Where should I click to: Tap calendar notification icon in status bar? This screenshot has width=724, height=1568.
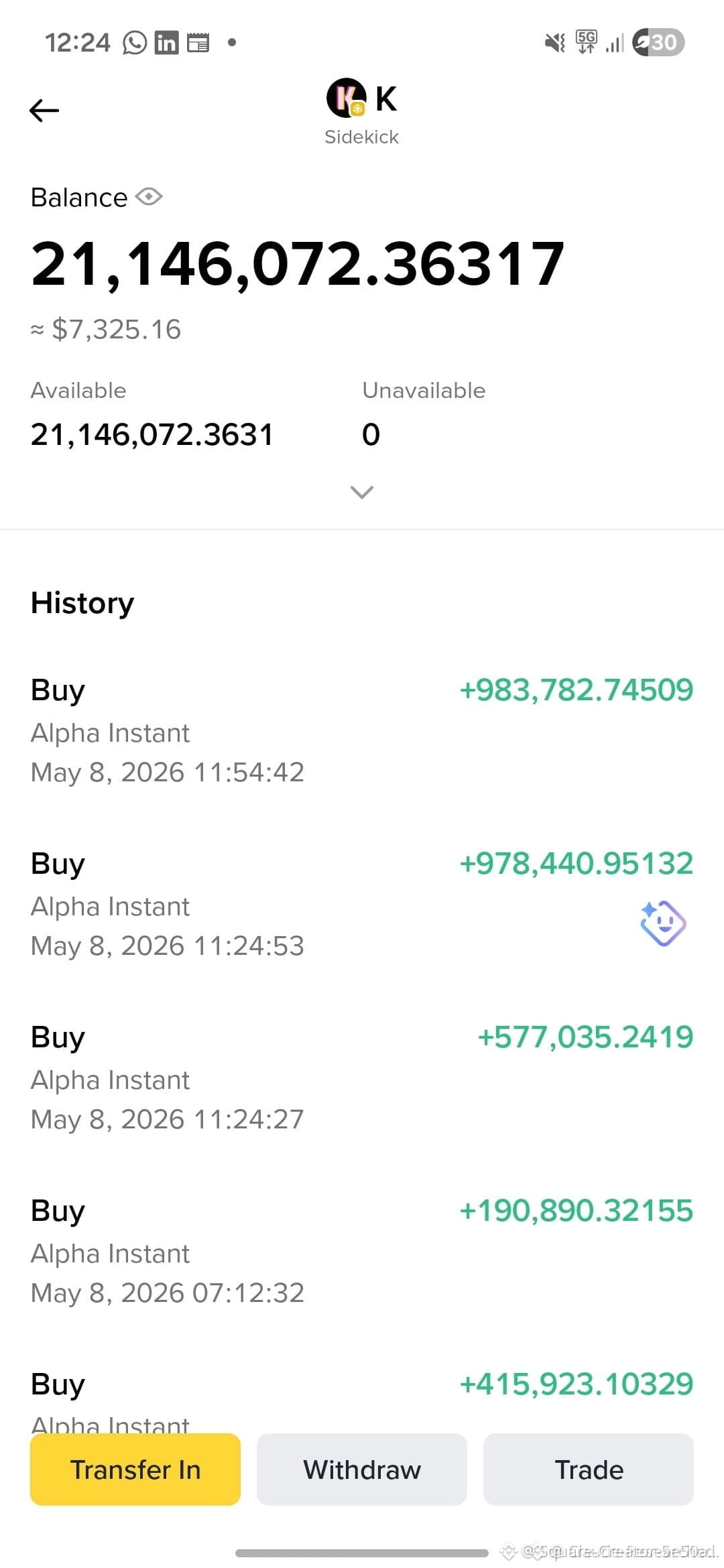pos(198,43)
